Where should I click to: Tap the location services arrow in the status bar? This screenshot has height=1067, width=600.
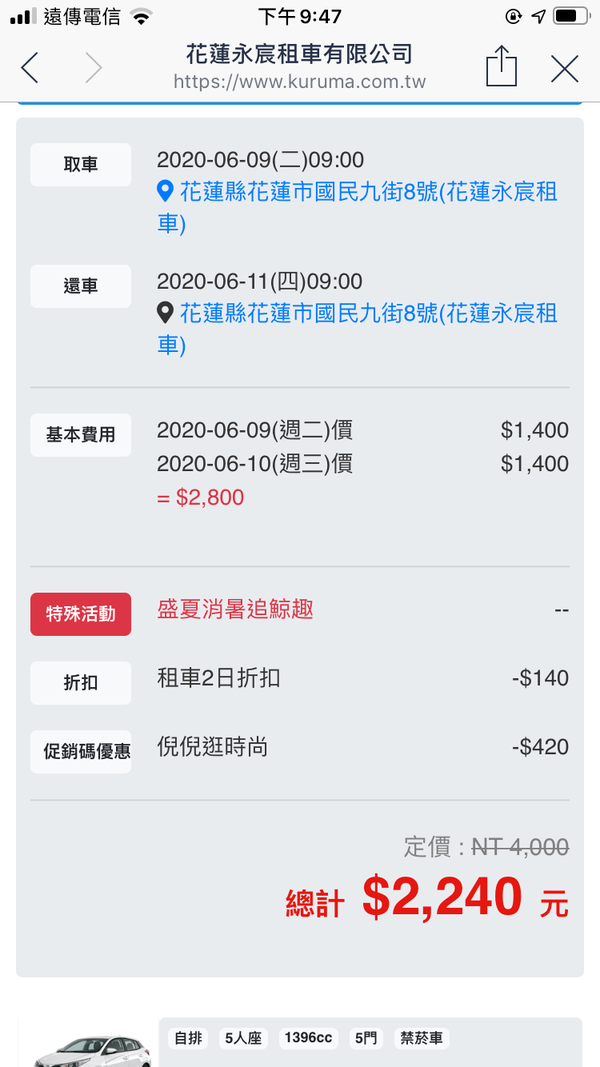pos(537,15)
